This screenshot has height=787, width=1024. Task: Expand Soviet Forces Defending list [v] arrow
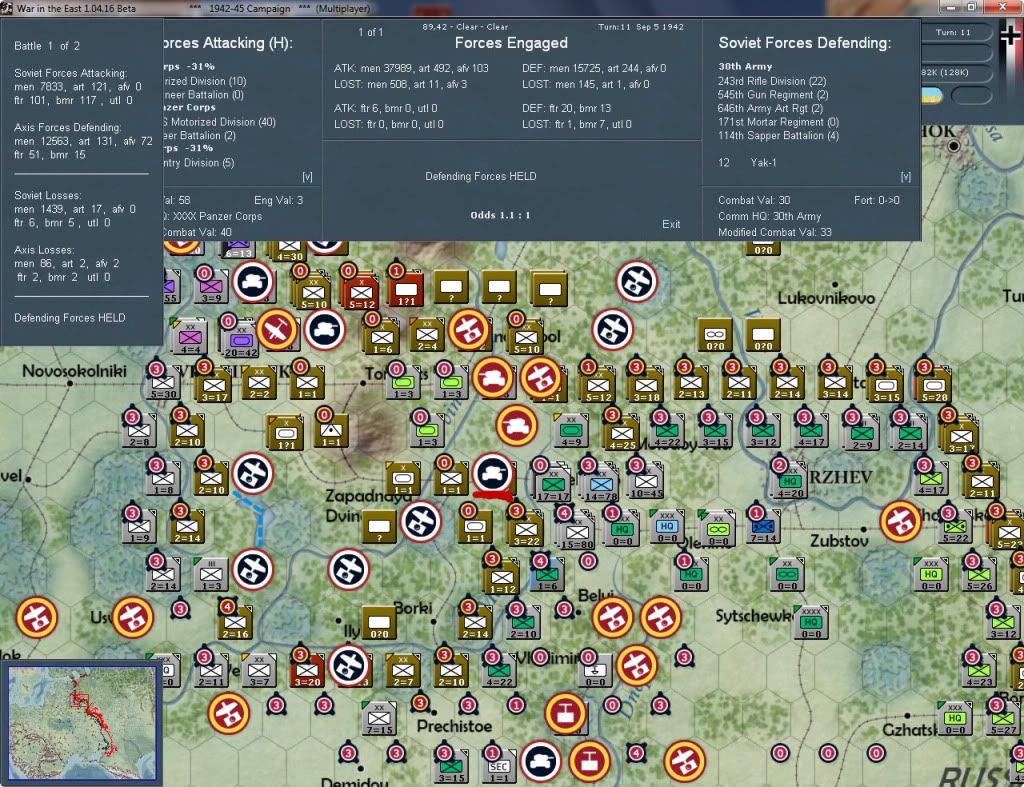[905, 177]
